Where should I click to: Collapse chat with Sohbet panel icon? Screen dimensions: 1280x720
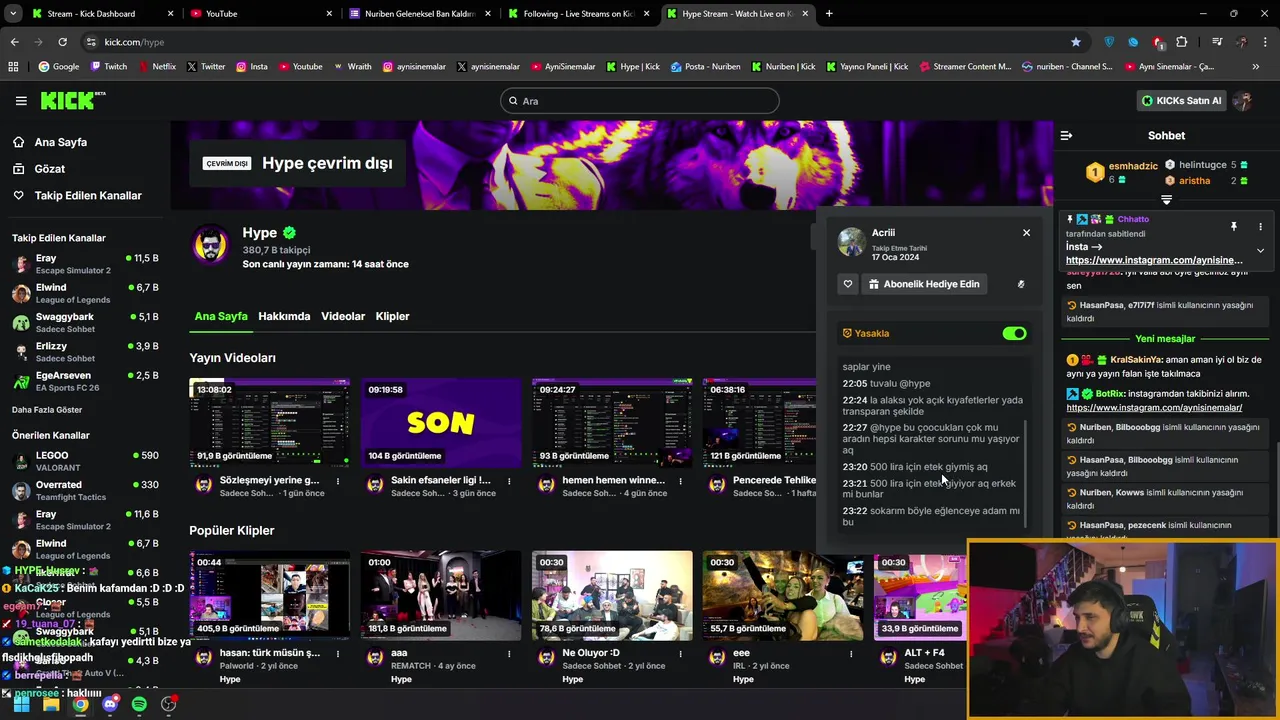pos(1066,135)
